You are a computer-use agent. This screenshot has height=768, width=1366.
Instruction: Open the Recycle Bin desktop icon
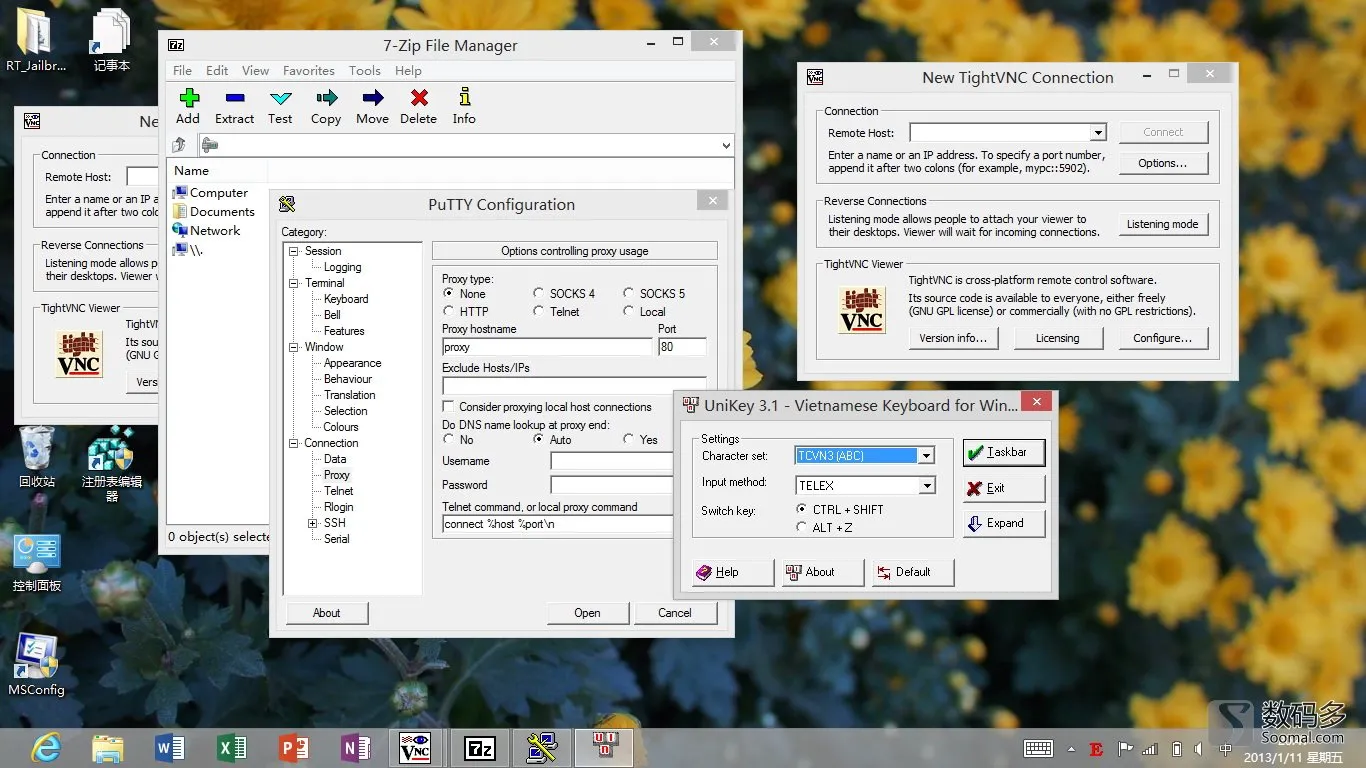click(x=37, y=458)
